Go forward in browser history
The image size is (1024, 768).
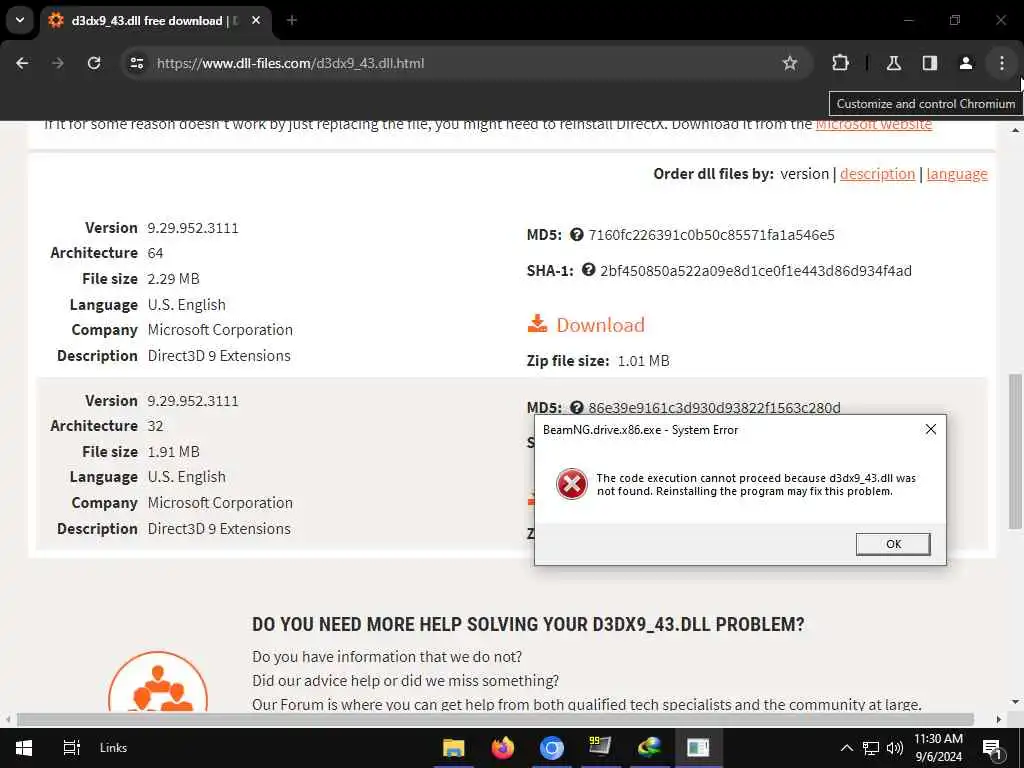pos(58,63)
